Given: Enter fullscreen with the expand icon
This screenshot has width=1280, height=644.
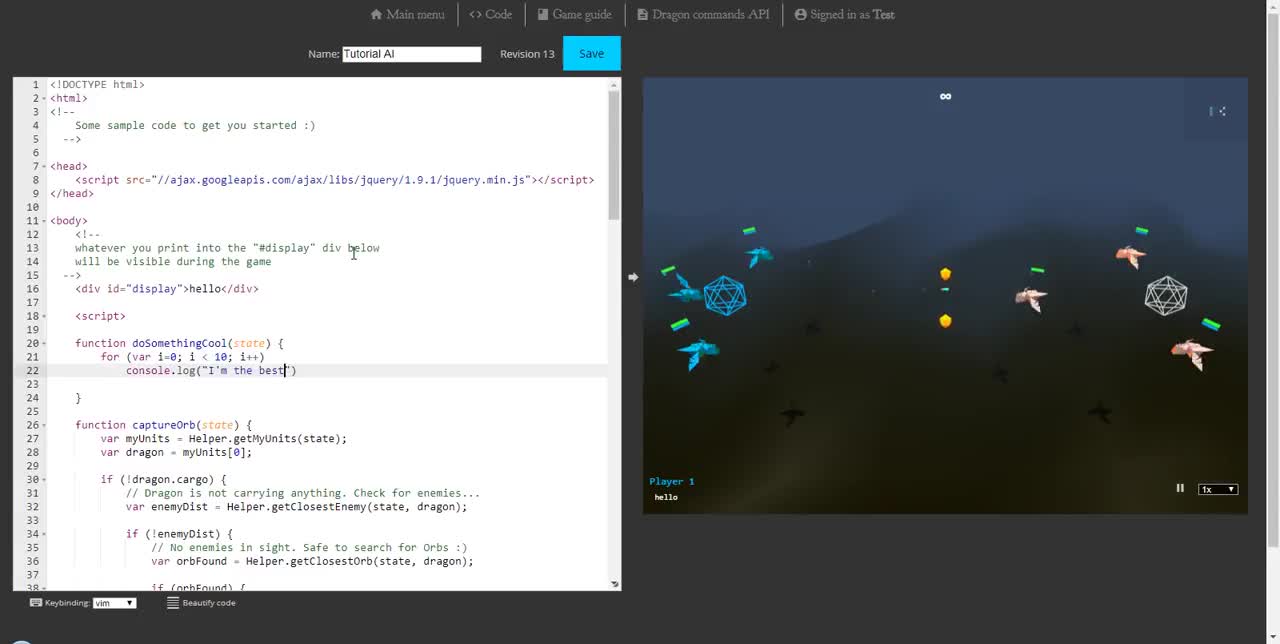Looking at the screenshot, I should coord(1222,111).
